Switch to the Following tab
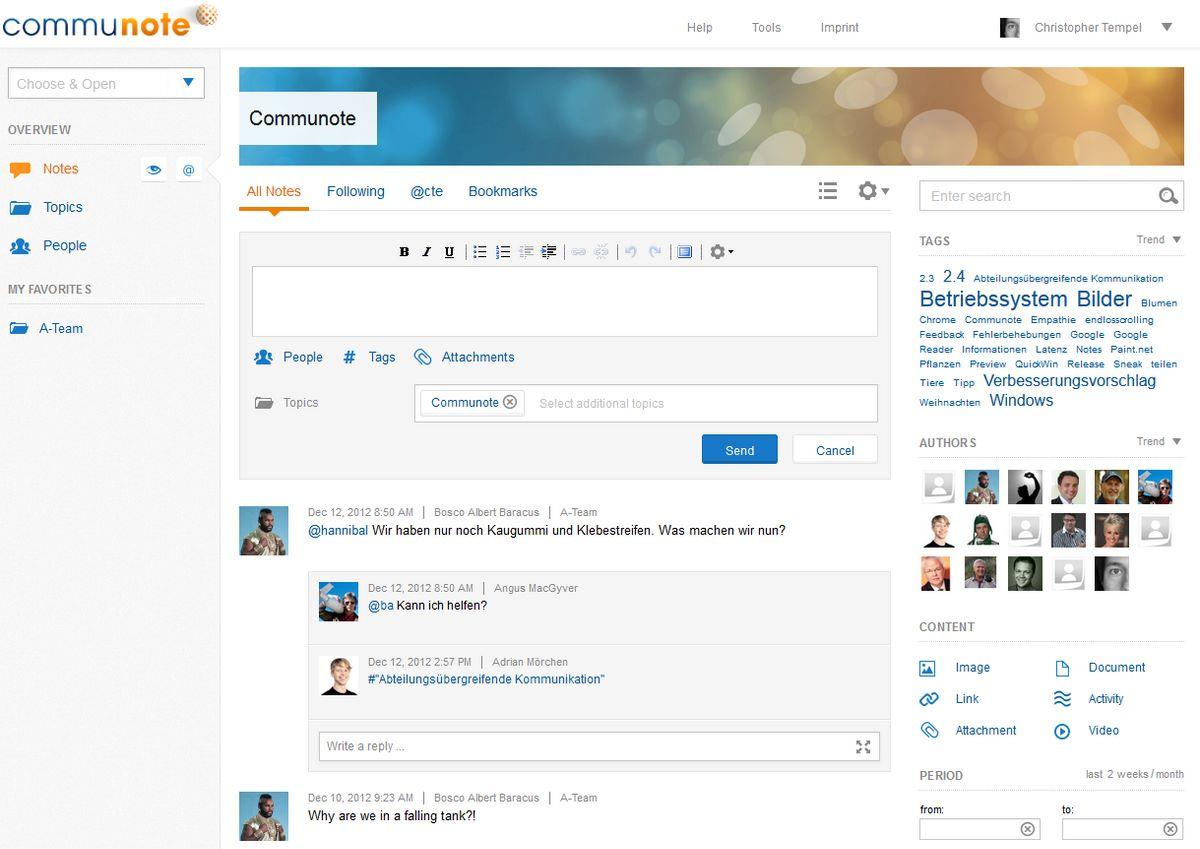 355,191
